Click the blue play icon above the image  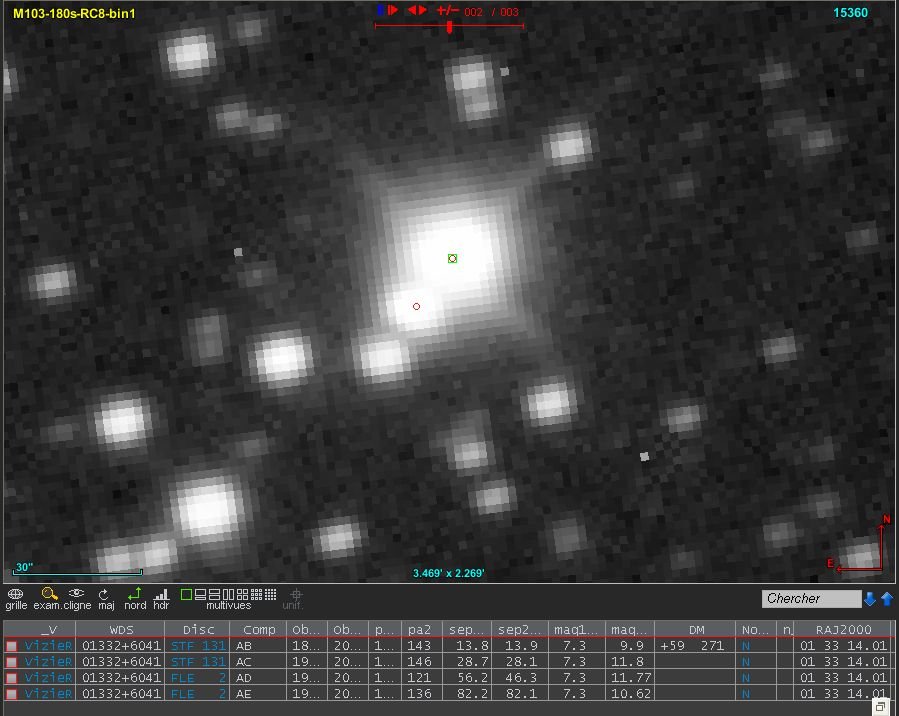coord(379,9)
